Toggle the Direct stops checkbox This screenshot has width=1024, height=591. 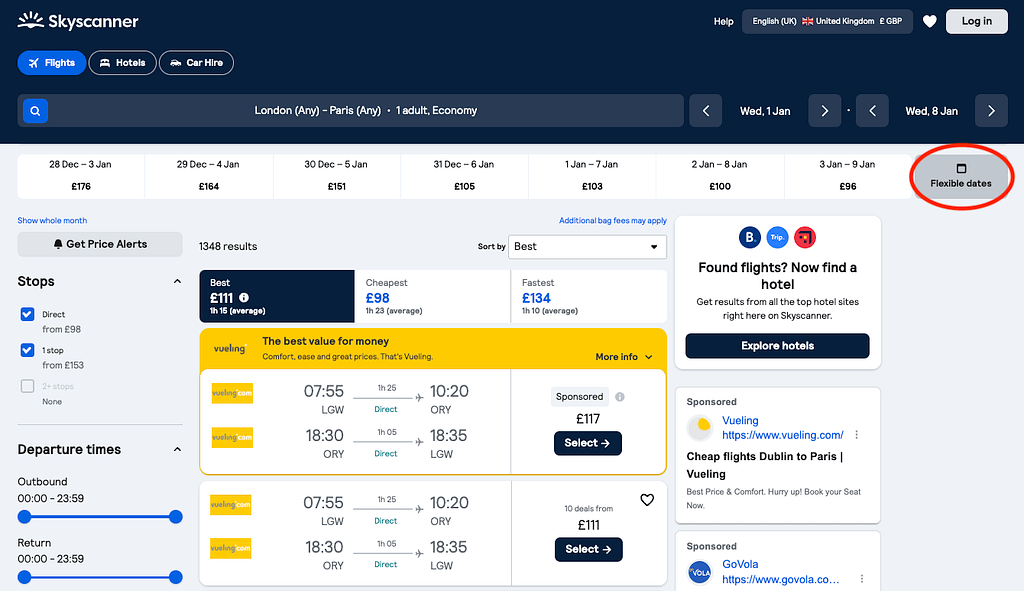[27, 314]
